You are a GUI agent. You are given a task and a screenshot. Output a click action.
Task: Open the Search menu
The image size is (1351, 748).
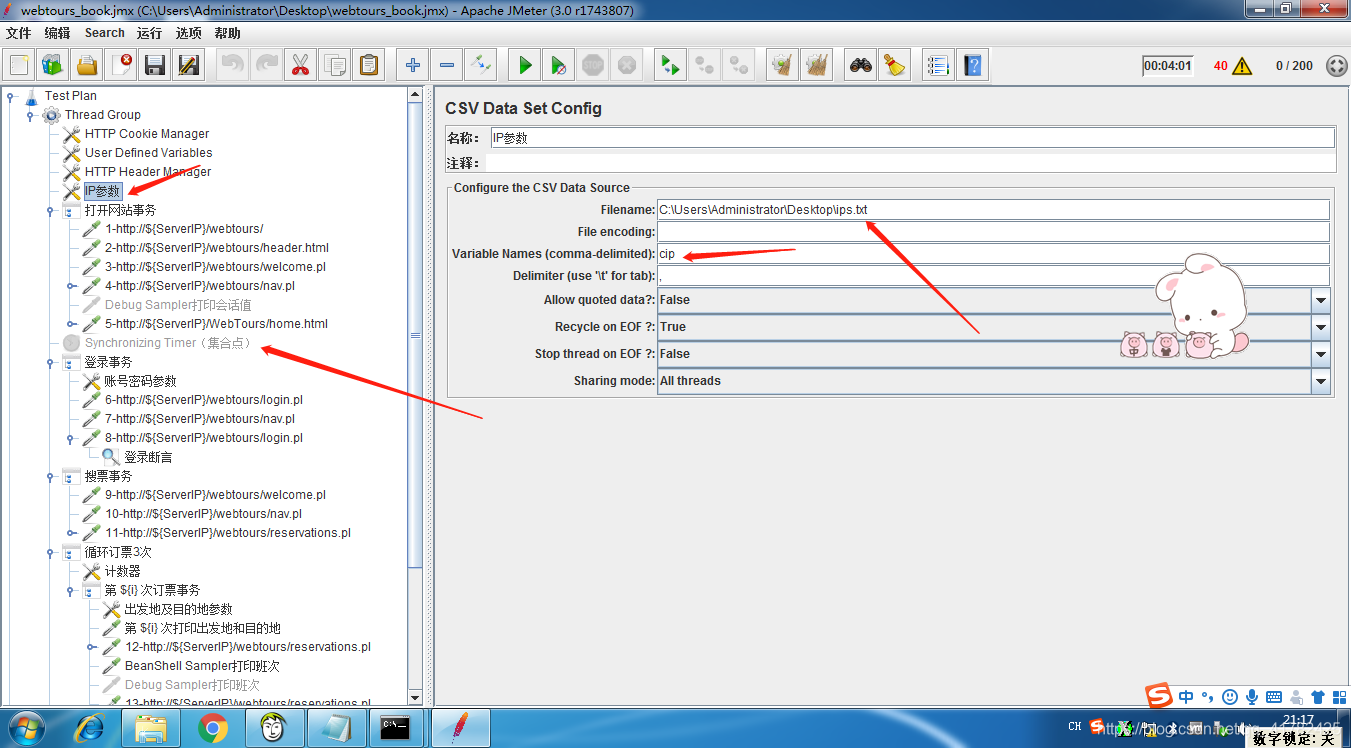point(104,33)
